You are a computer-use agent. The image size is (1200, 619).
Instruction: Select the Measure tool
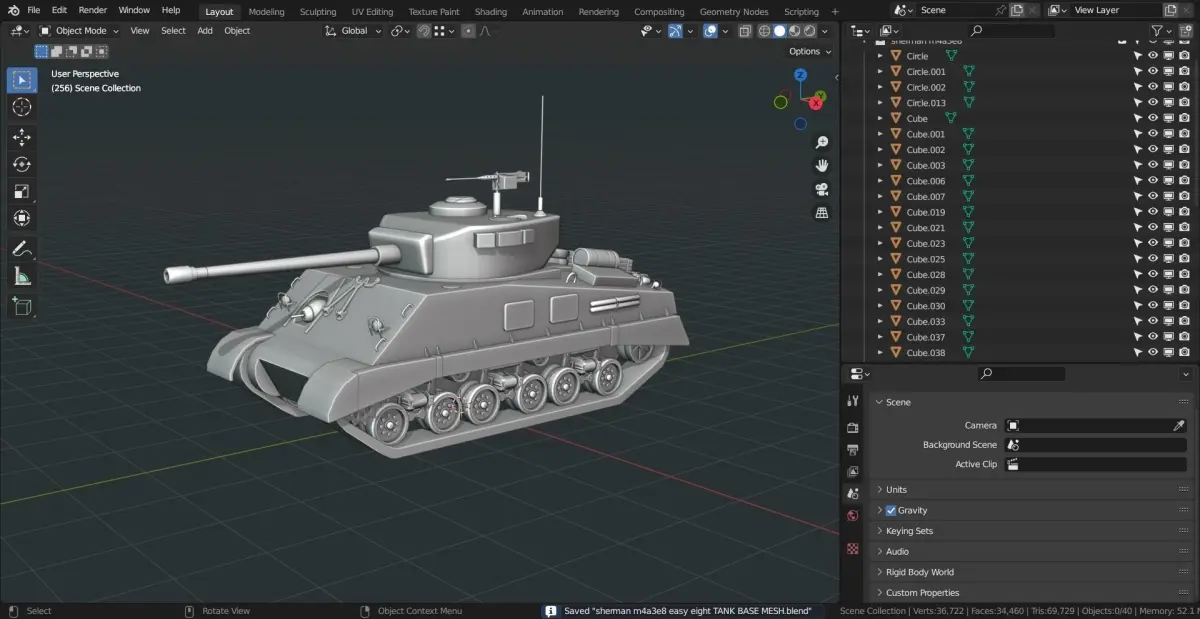[22, 276]
